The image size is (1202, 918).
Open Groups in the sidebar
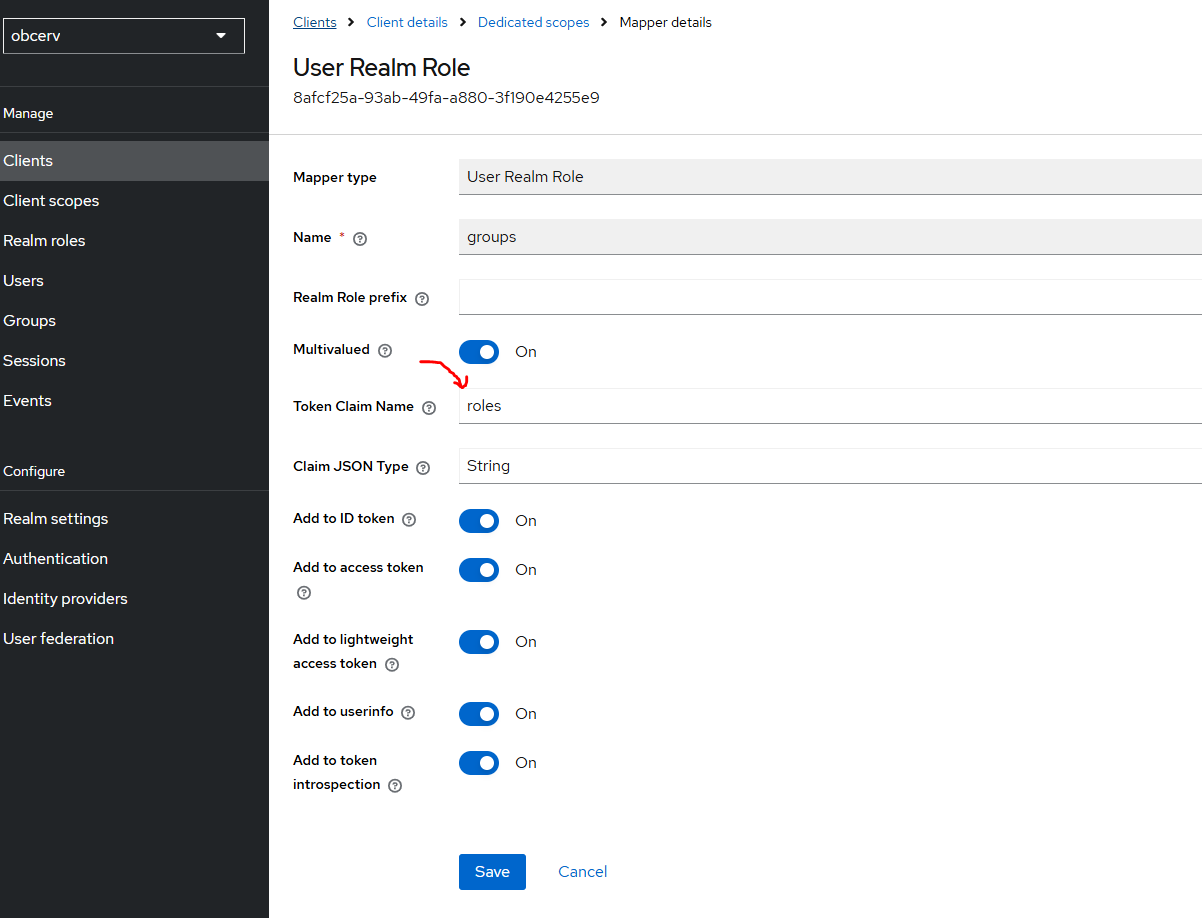click(x=134, y=321)
